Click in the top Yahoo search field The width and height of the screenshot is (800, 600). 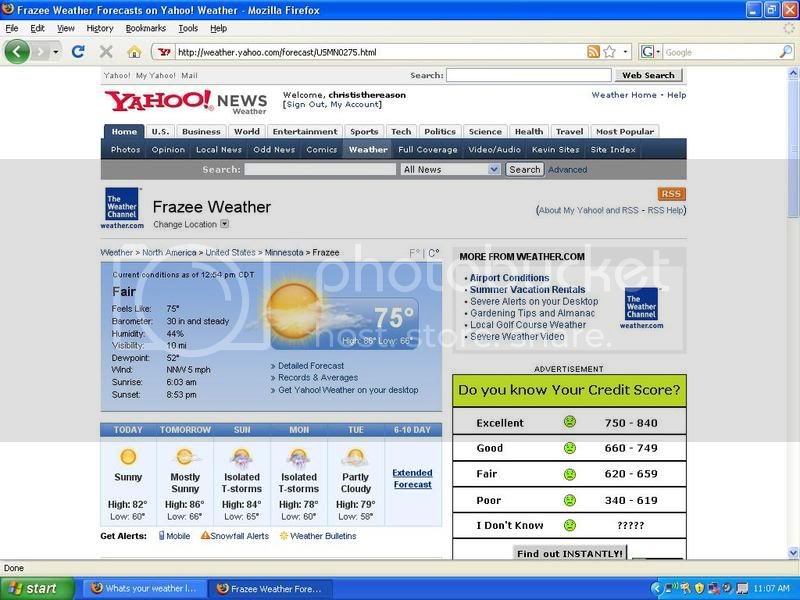[529, 75]
